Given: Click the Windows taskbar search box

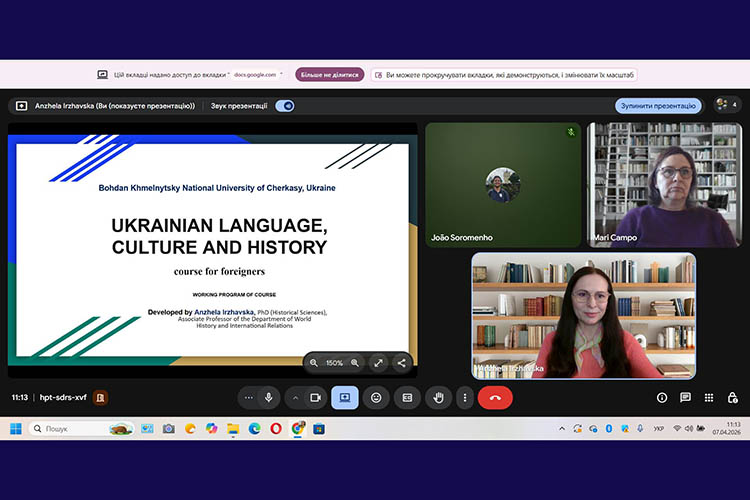Looking at the screenshot, I should click(x=82, y=428).
